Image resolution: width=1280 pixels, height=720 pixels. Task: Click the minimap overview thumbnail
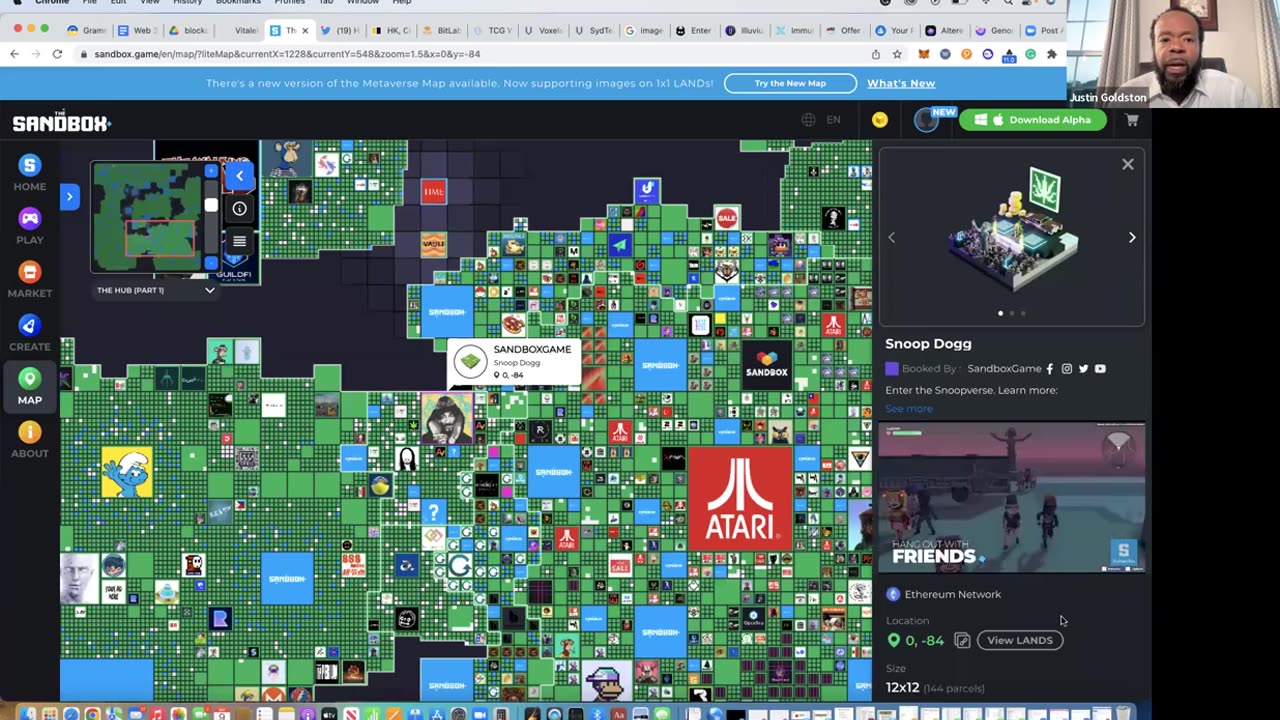click(146, 216)
